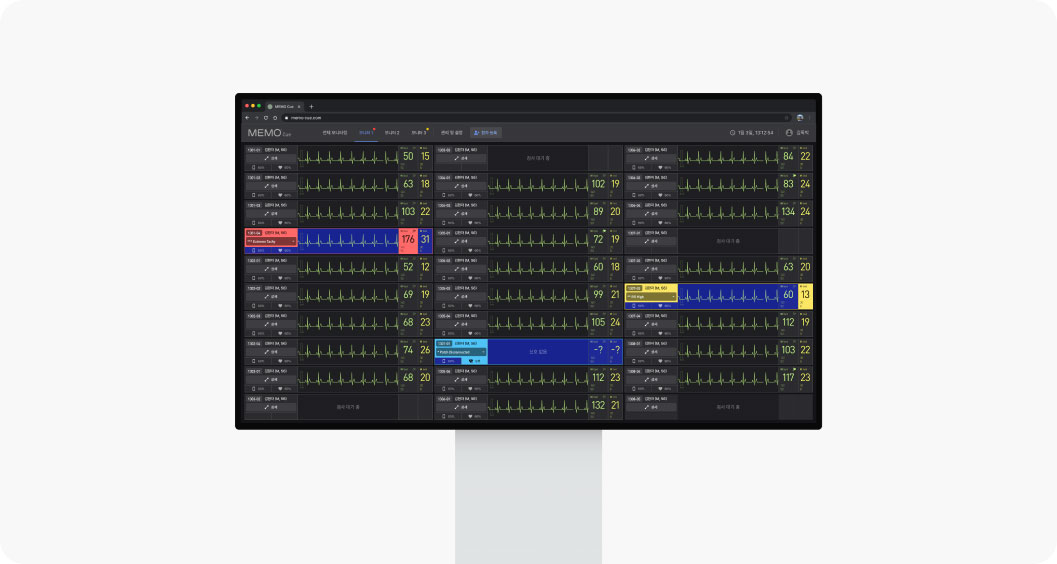Expand the HR High alarm dropdown
Viewport: 1057px width, 564px height.
pyautogui.click(x=673, y=296)
